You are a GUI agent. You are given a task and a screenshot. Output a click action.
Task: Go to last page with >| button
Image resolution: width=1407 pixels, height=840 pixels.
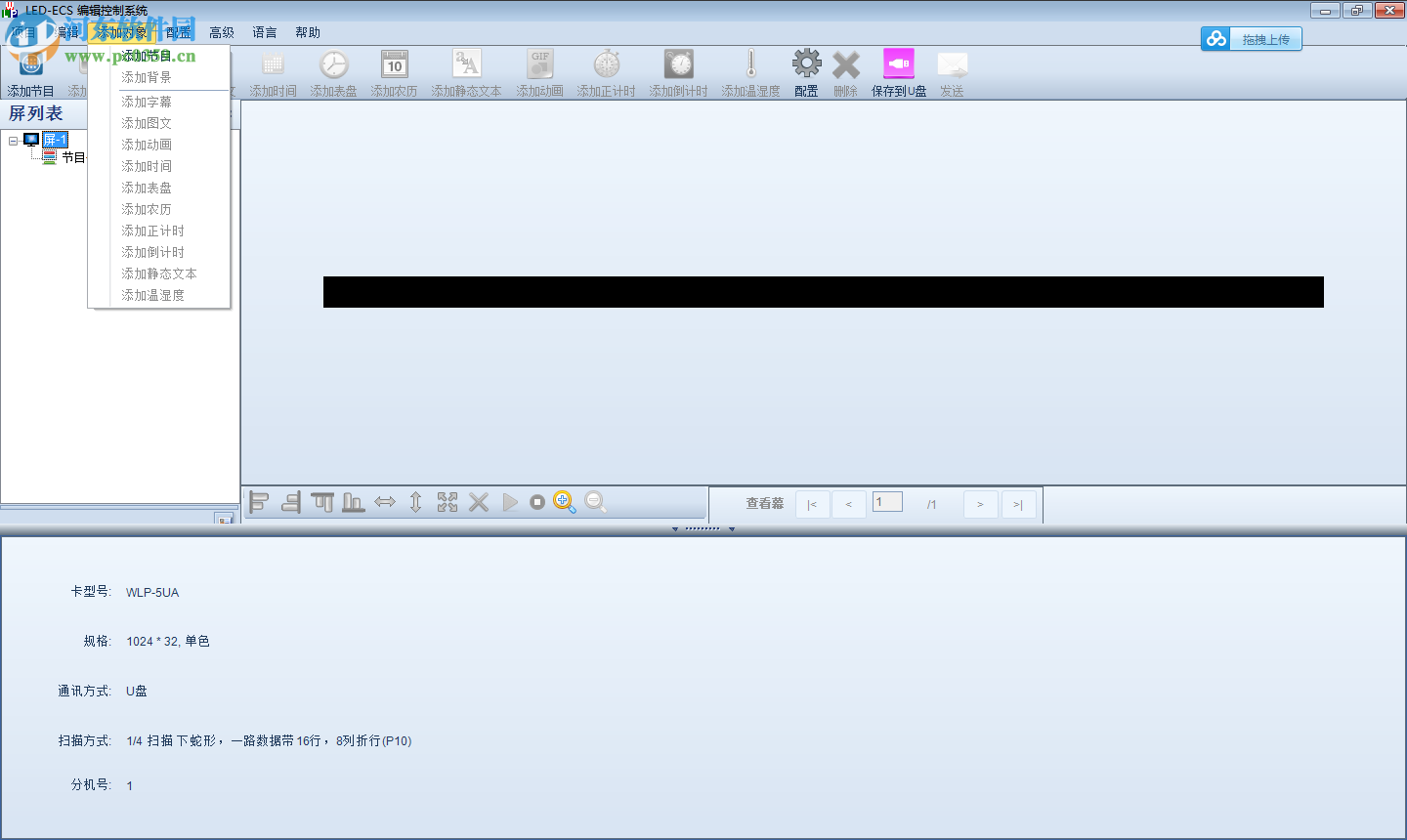(x=1018, y=504)
